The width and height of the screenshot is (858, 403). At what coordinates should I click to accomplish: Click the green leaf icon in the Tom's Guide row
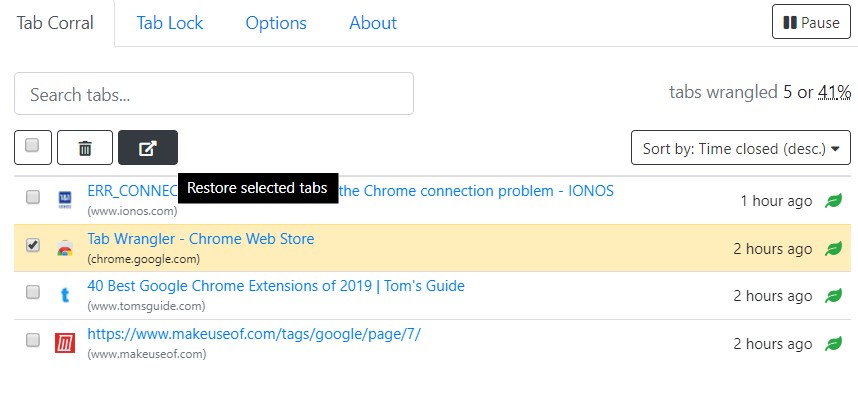click(833, 296)
